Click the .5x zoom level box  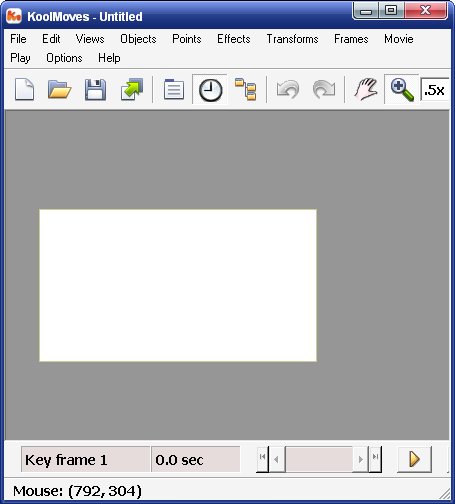pos(434,90)
